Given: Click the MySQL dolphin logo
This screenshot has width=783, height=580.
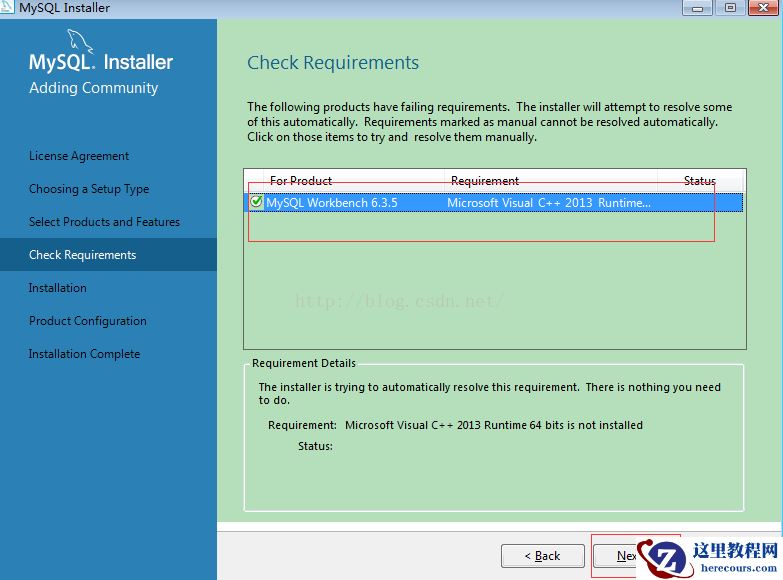Looking at the screenshot, I should coord(81,40).
